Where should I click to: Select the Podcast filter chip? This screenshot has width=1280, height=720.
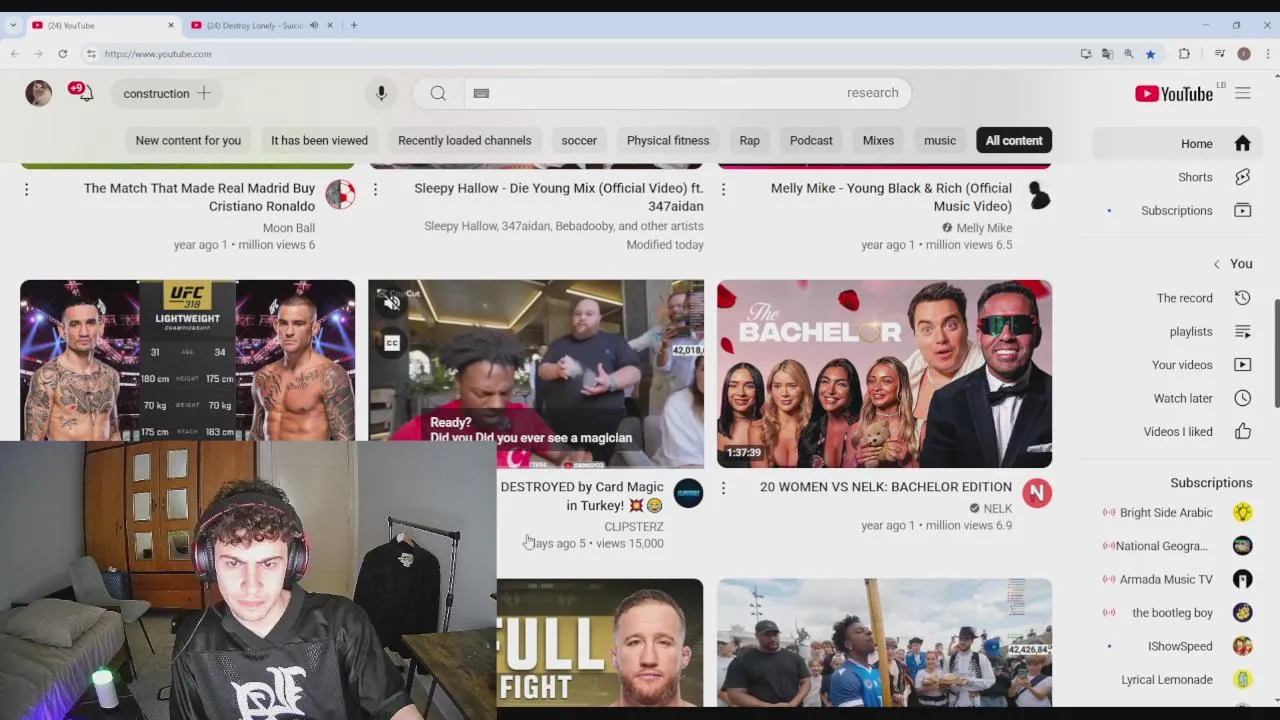tap(811, 140)
